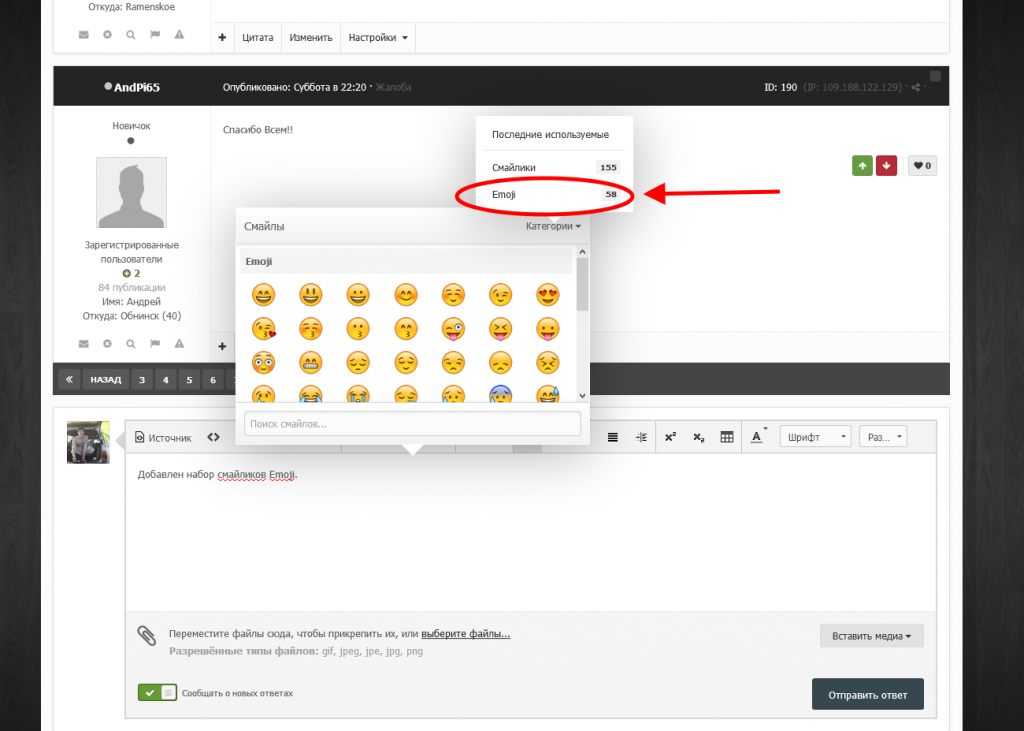Screen dimensions: 1024x731
Task: Expand the Шрифт font dropdown
Action: coord(816,437)
